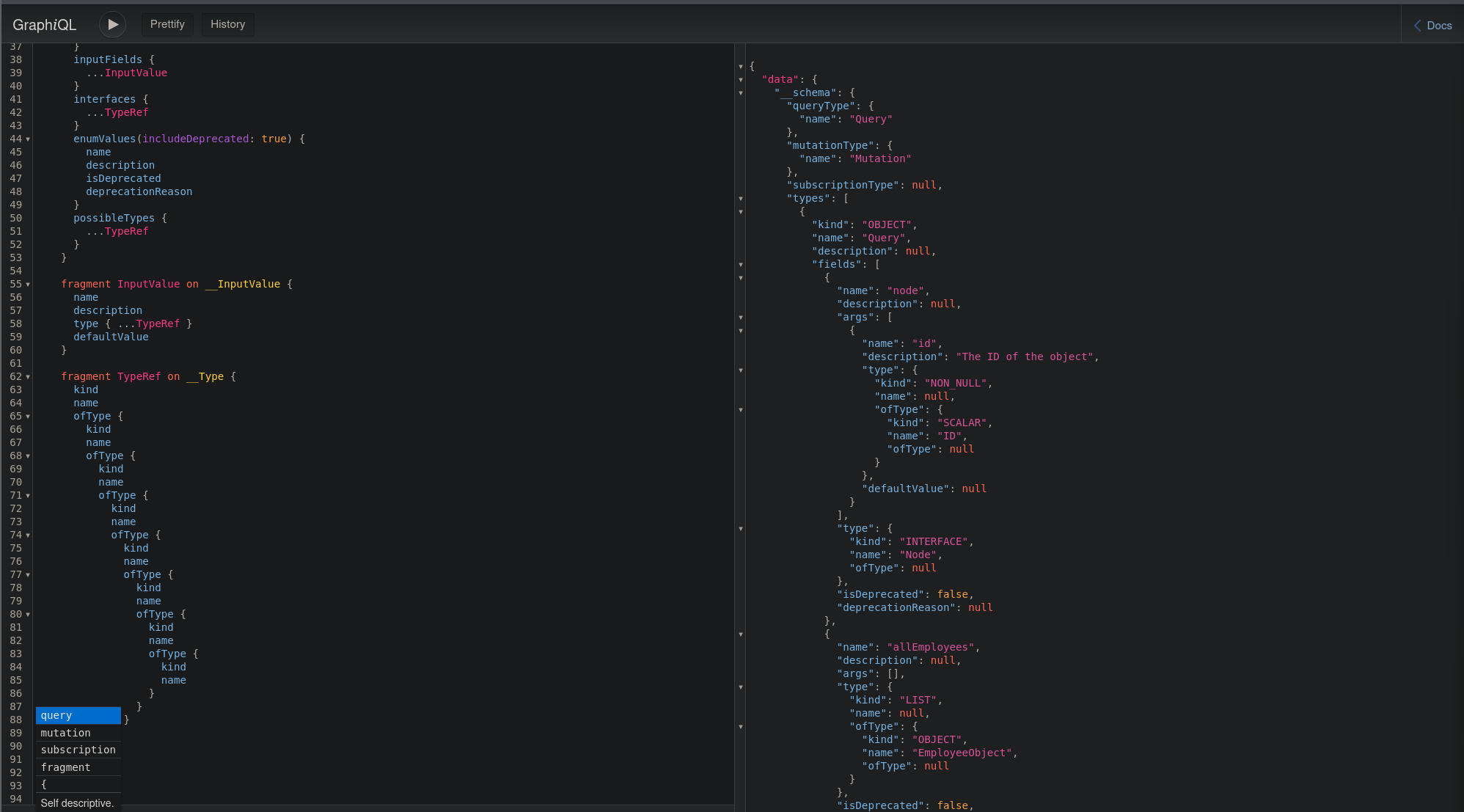Screen dimensions: 1464x812
Task: Choose the "{" autocomplete suggestion
Action: tap(78, 784)
